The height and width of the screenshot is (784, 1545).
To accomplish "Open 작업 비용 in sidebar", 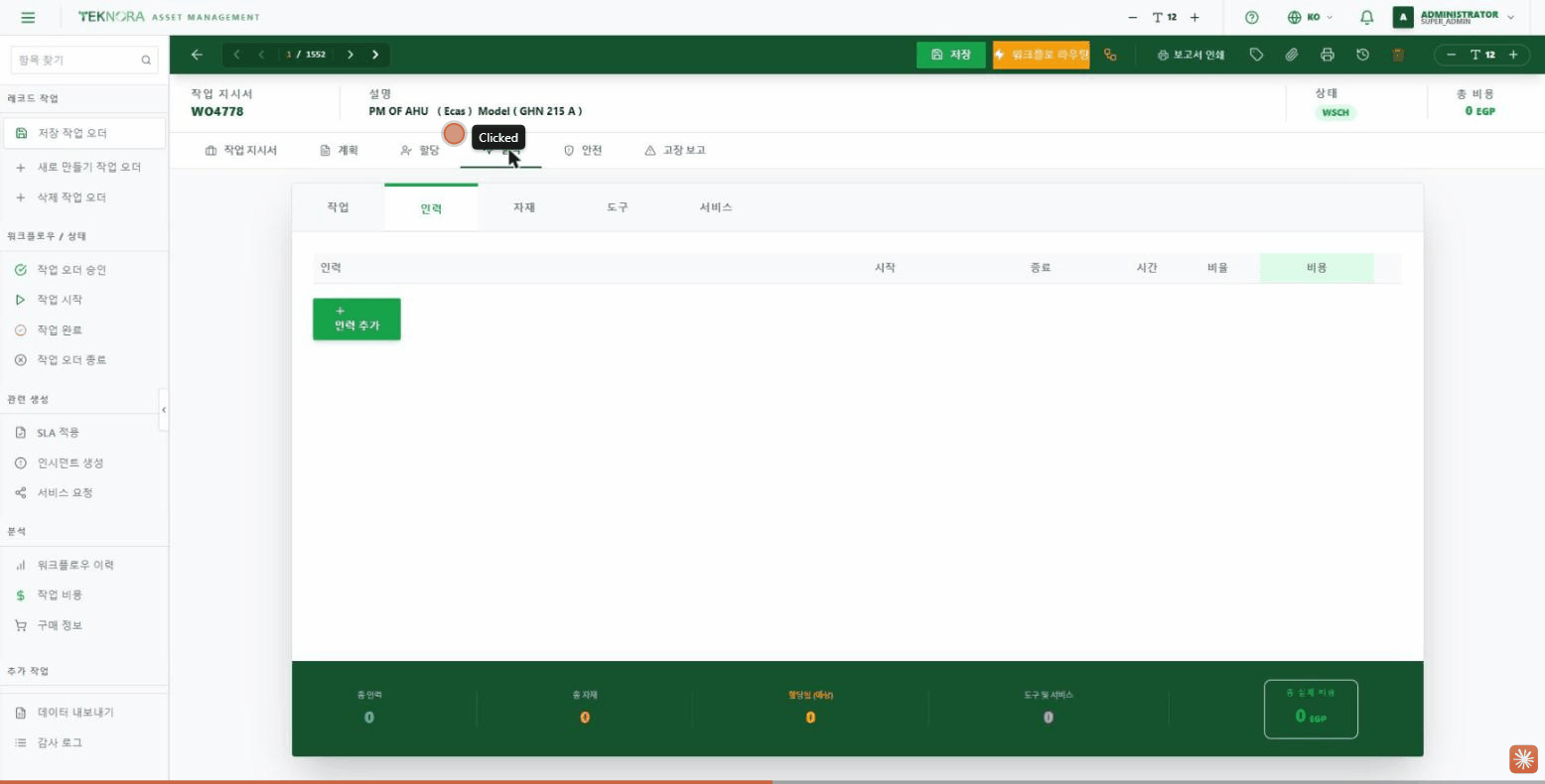I will (x=84, y=595).
